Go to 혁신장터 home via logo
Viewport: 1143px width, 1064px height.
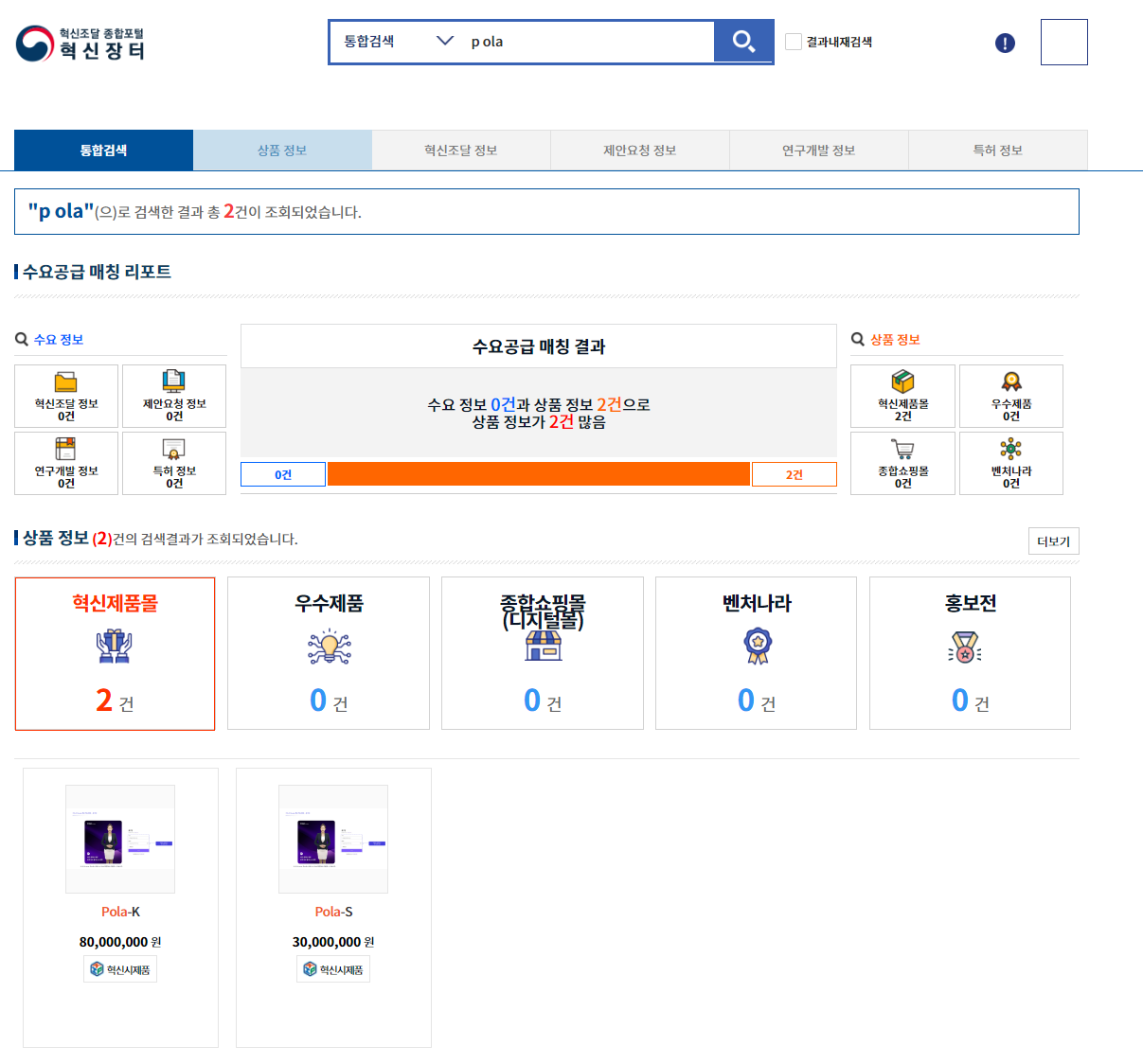tap(80, 44)
